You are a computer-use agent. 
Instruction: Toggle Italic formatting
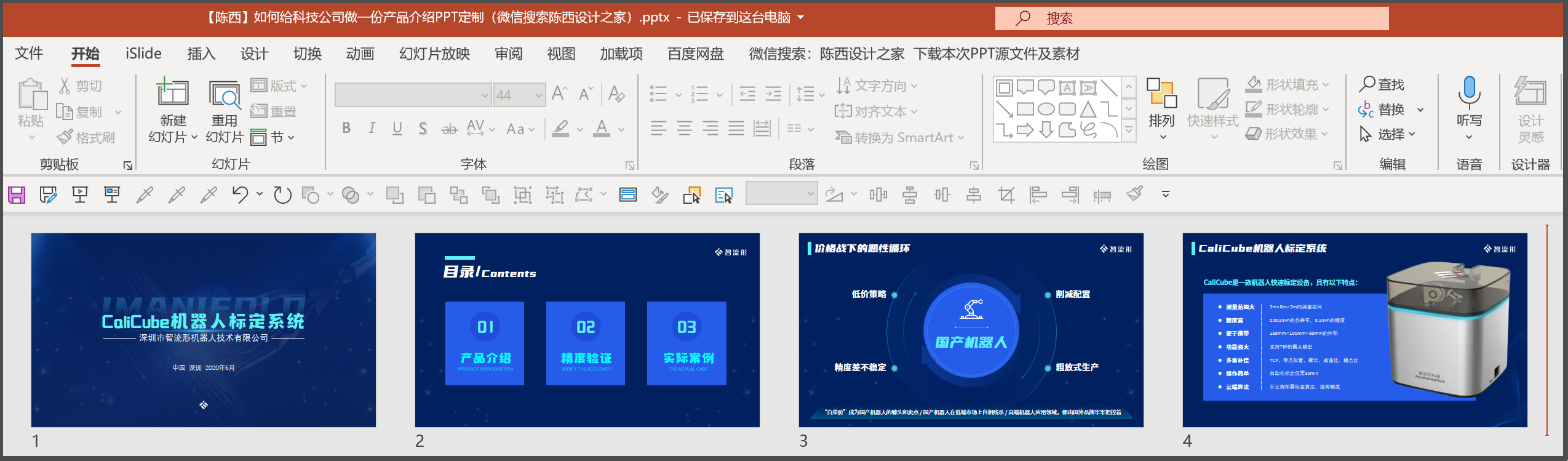click(372, 128)
